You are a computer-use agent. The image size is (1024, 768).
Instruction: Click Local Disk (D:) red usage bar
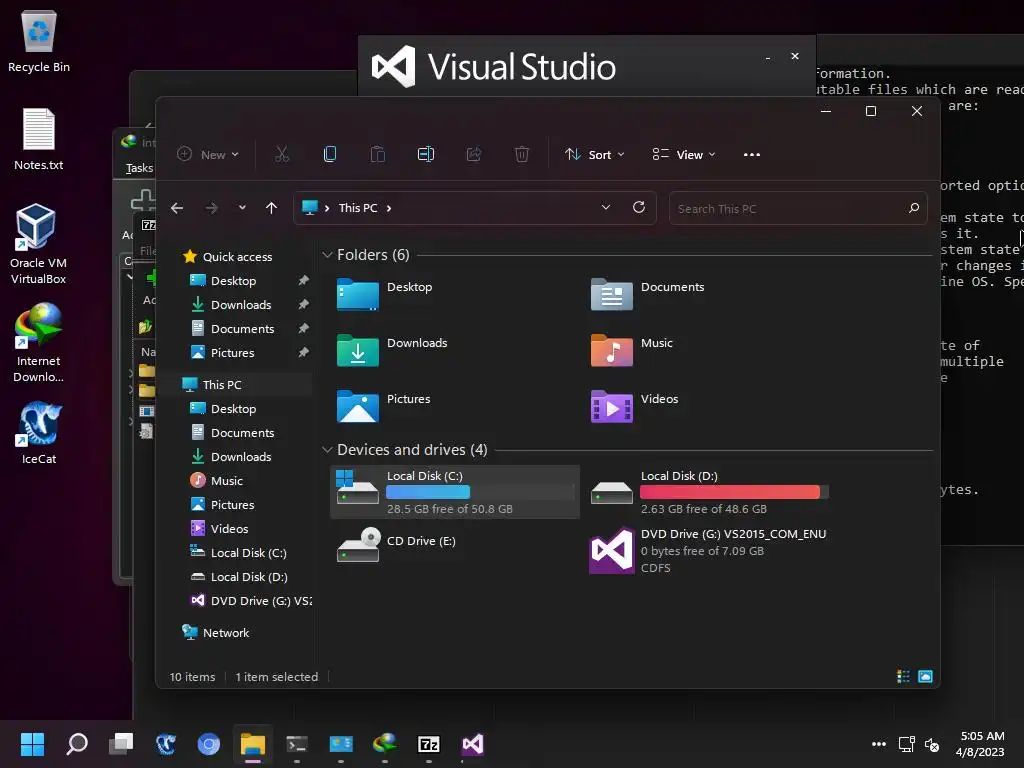(734, 492)
